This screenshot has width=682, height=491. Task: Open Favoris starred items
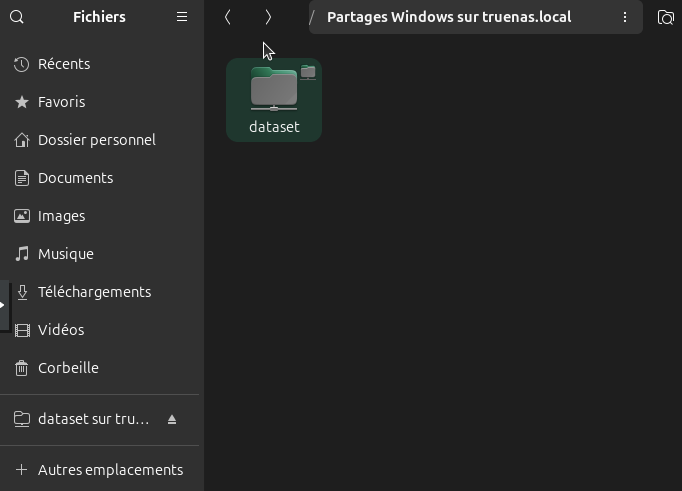point(61,102)
